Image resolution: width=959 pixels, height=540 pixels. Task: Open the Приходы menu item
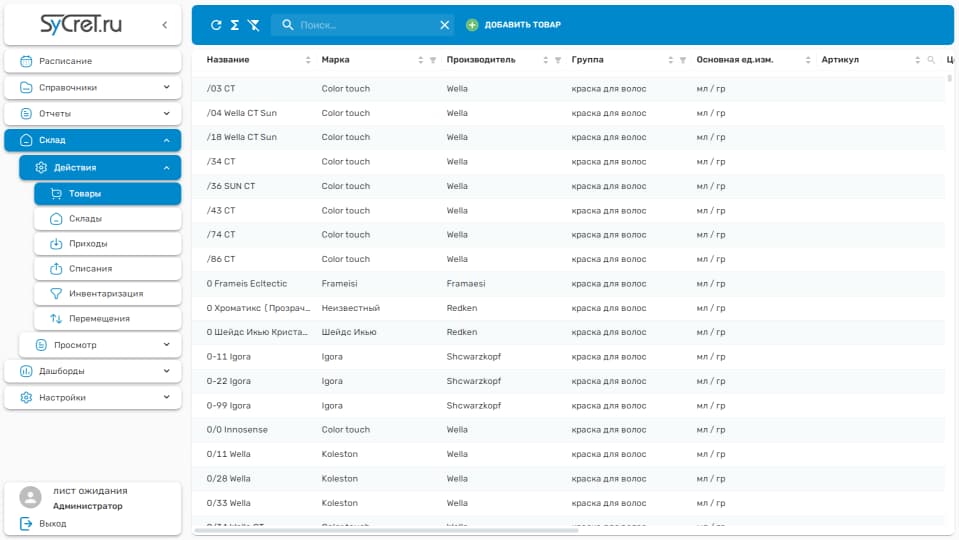click(x=108, y=244)
